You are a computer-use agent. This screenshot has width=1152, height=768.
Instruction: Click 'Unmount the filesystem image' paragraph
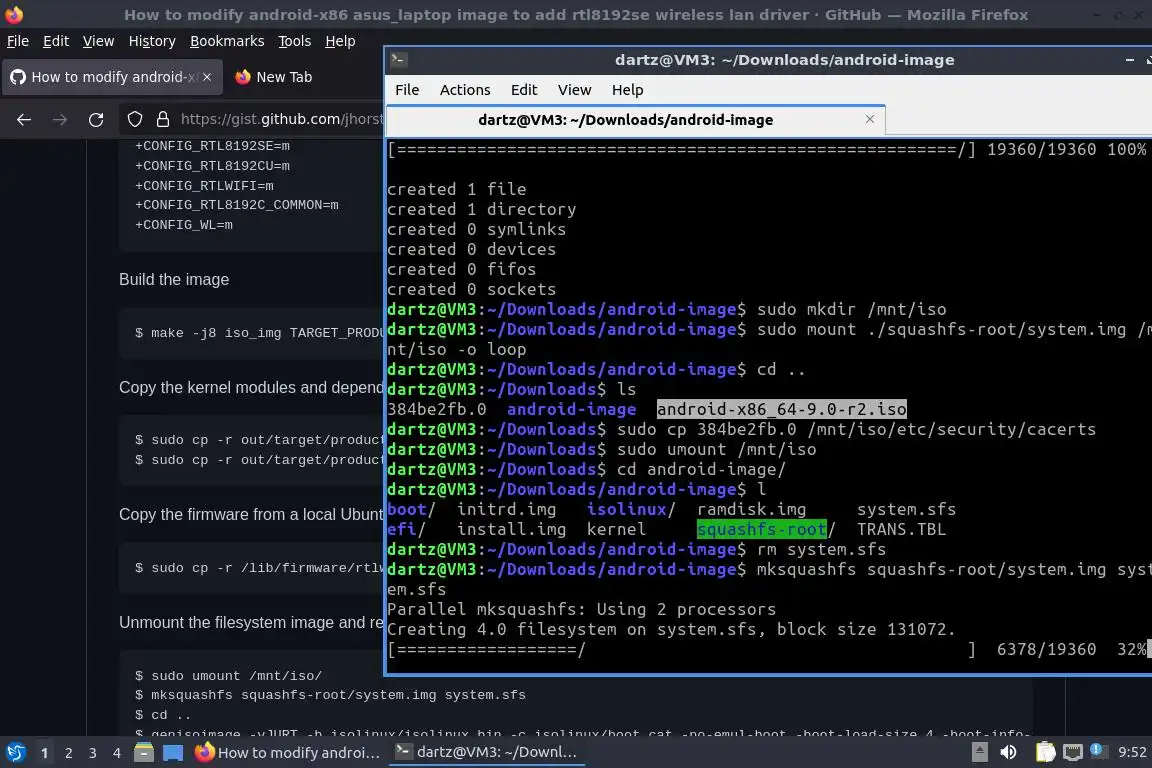click(x=251, y=622)
